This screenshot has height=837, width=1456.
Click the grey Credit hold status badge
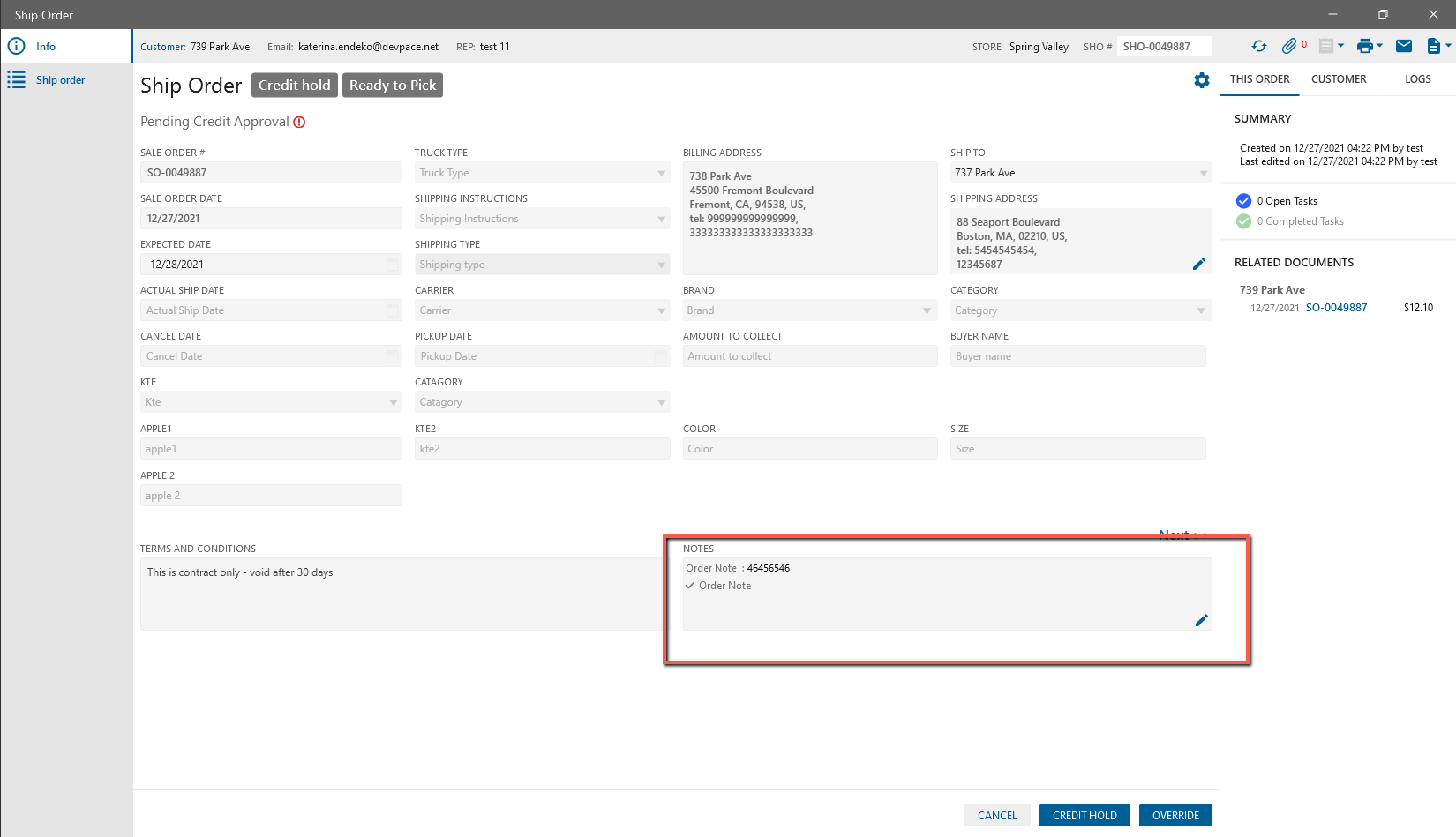[x=295, y=85]
